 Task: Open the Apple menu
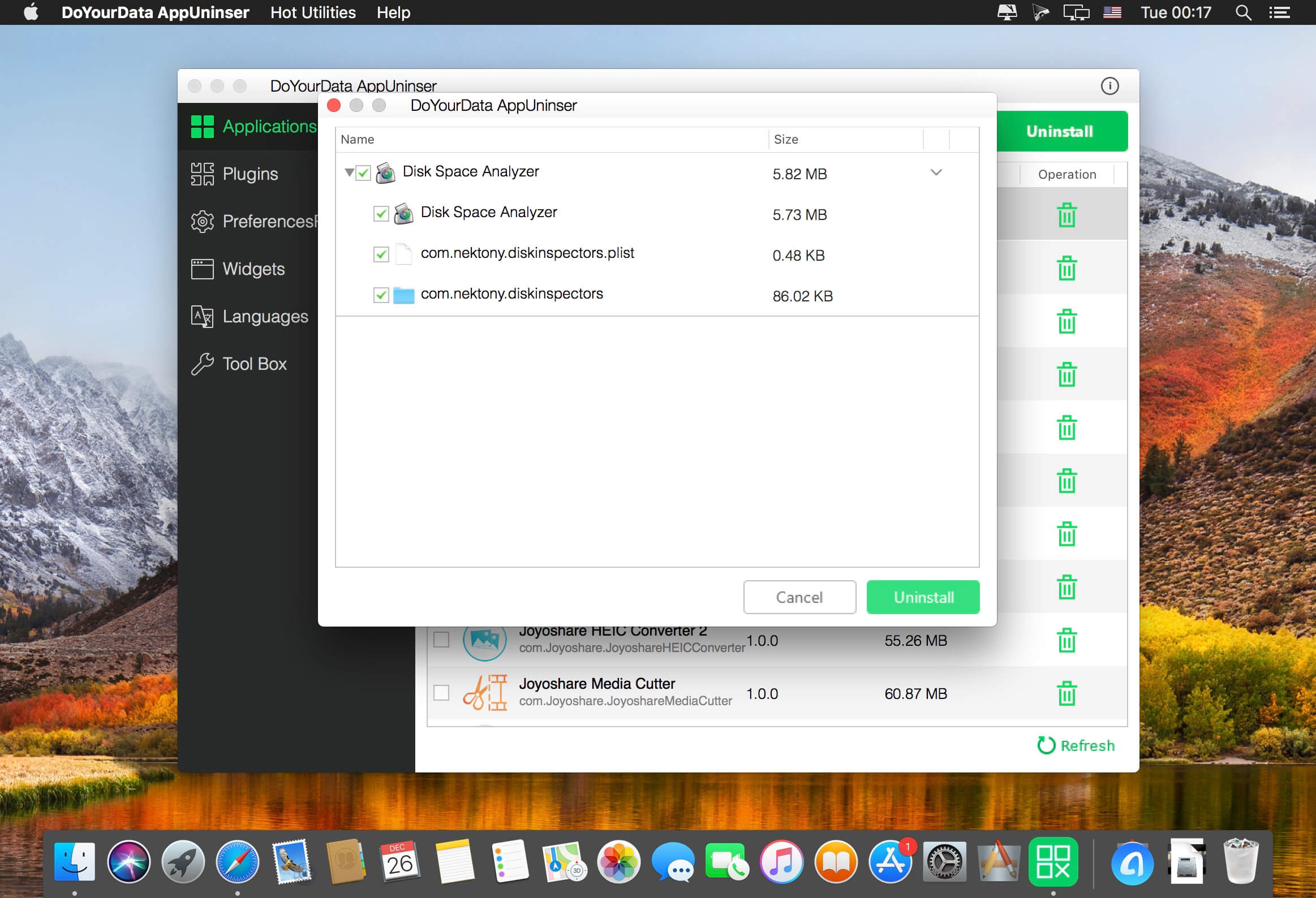tap(32, 12)
